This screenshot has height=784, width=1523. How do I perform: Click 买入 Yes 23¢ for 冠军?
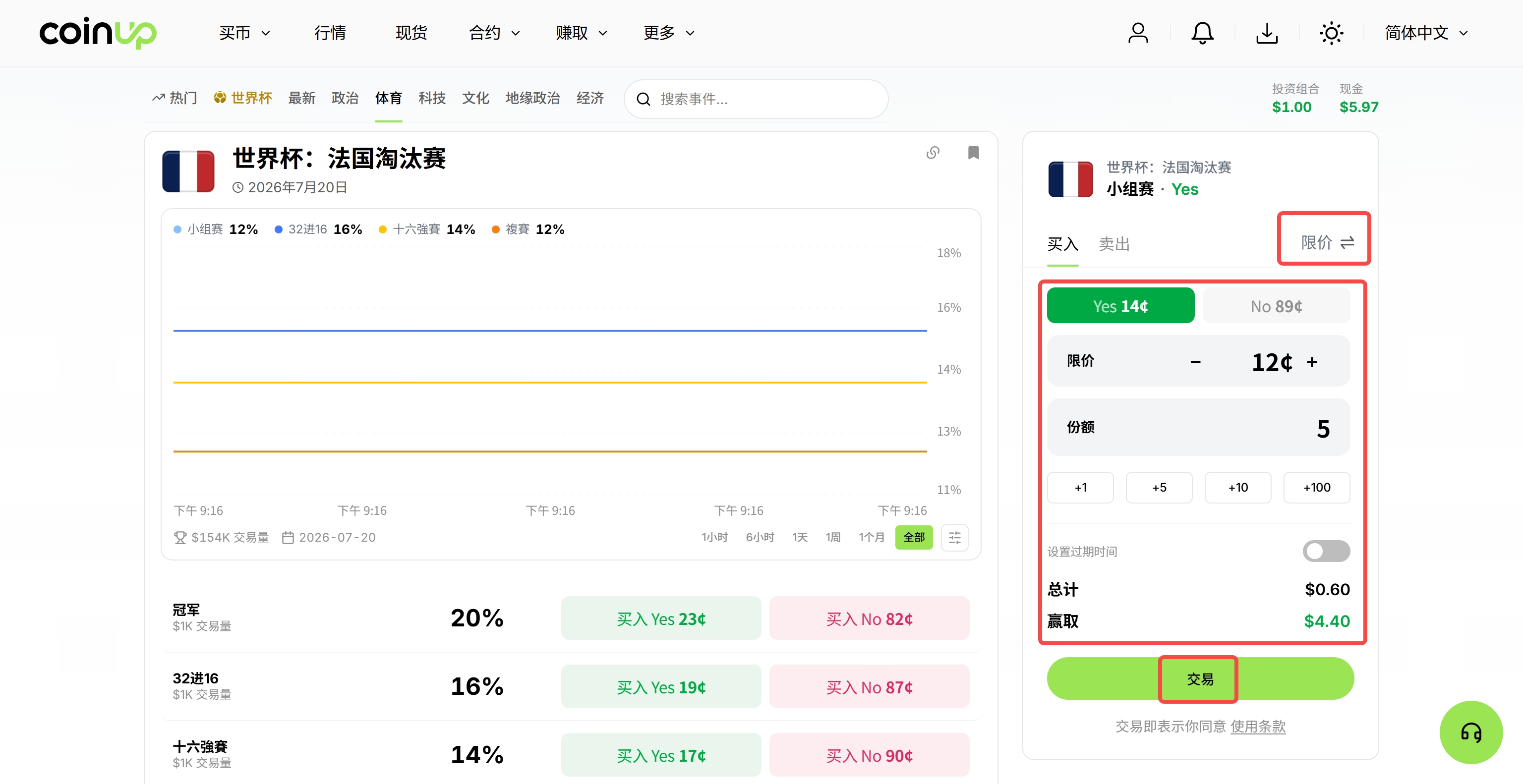(661, 618)
